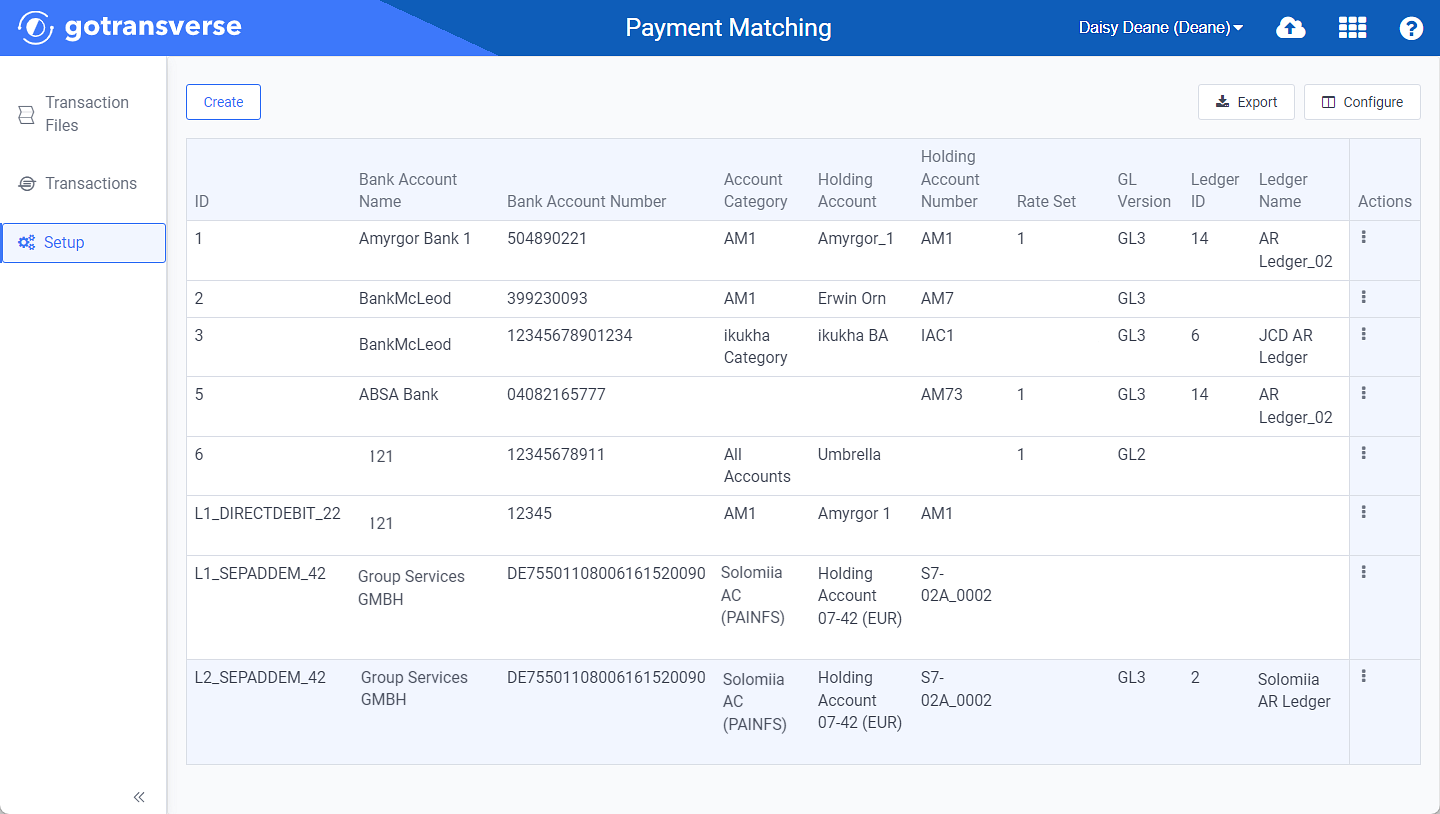Click Holding Account Number column header
Image resolution: width=1440 pixels, height=814 pixels.
point(950,179)
